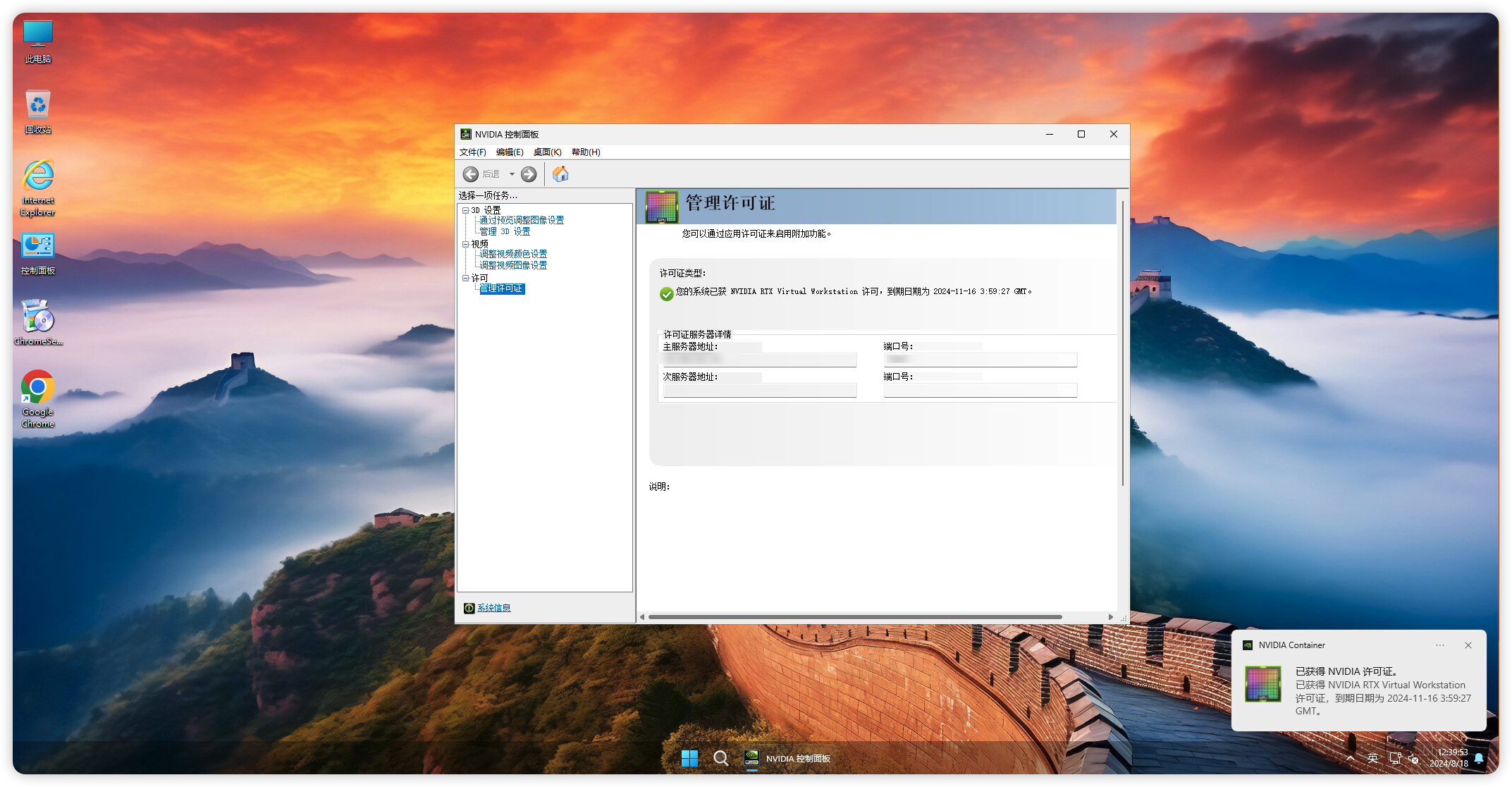Open the back history dropdown arrow
The width and height of the screenshot is (1512, 787).
point(512,174)
